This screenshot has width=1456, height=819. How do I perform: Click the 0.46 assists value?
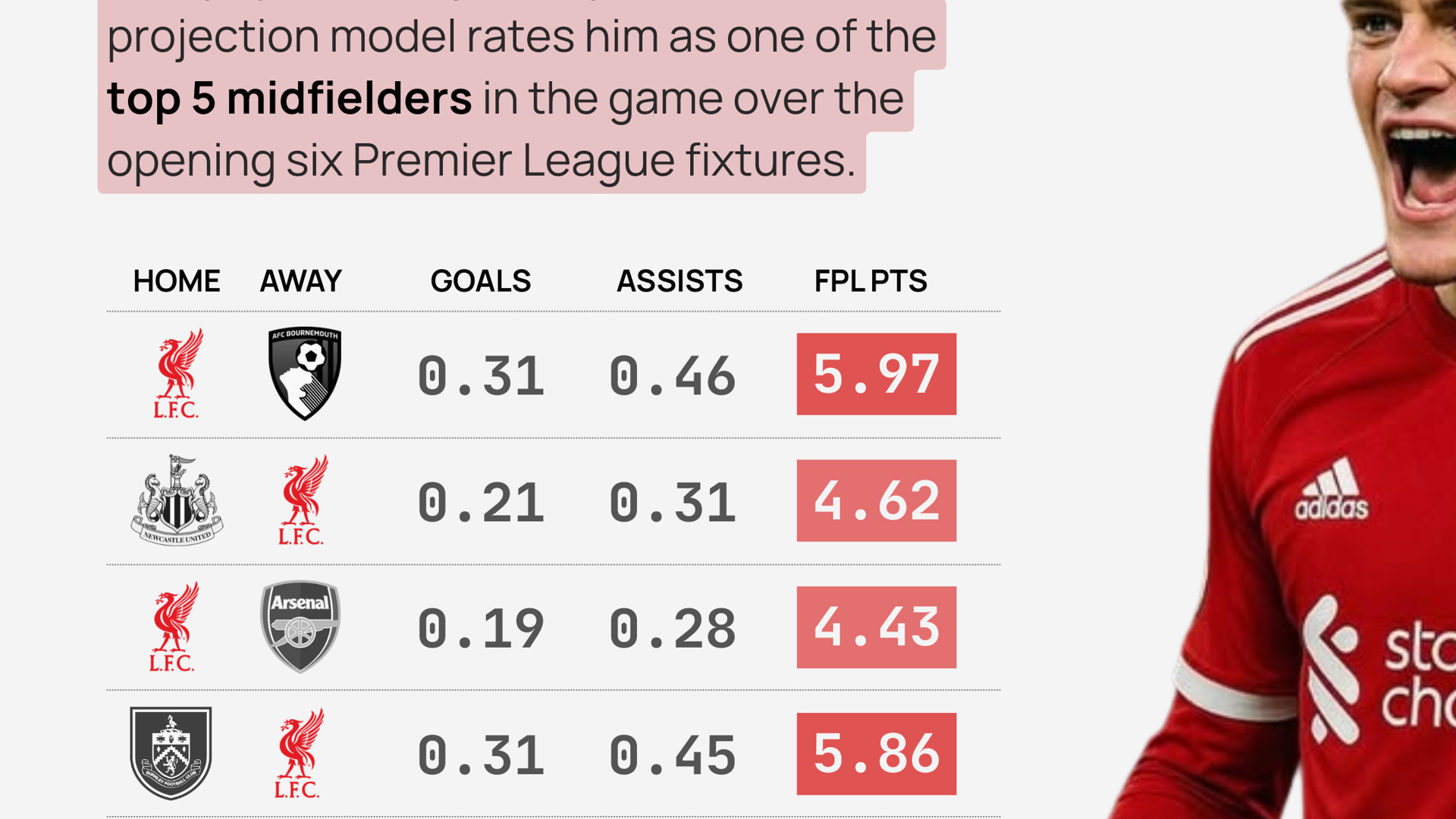click(x=673, y=376)
